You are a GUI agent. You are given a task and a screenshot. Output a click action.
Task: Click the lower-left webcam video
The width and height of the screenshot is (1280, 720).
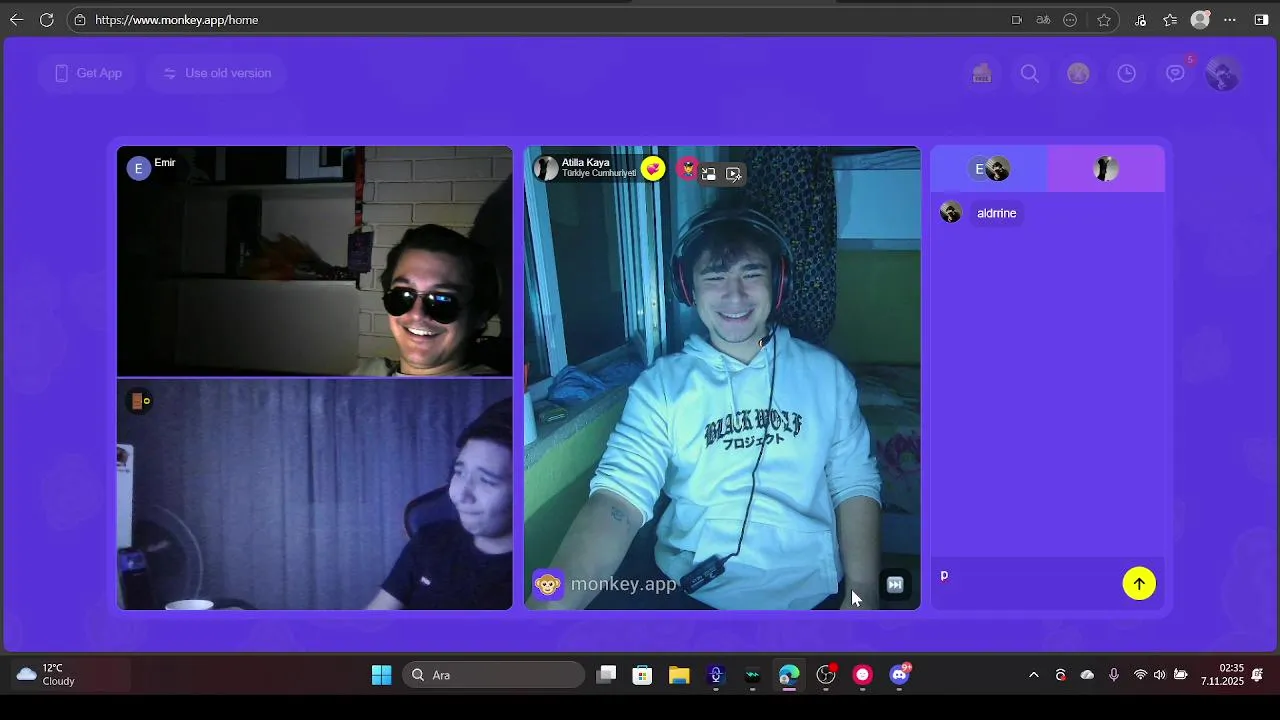[315, 494]
